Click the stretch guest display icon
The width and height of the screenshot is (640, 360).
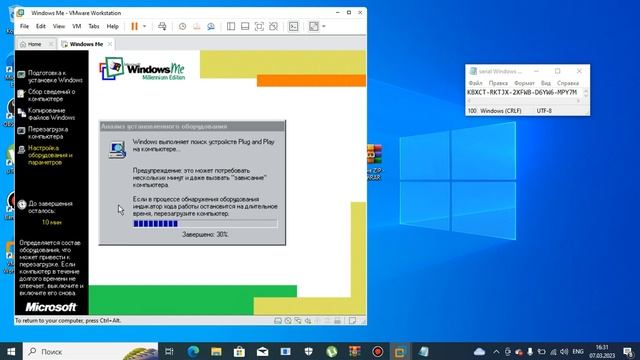point(313,27)
